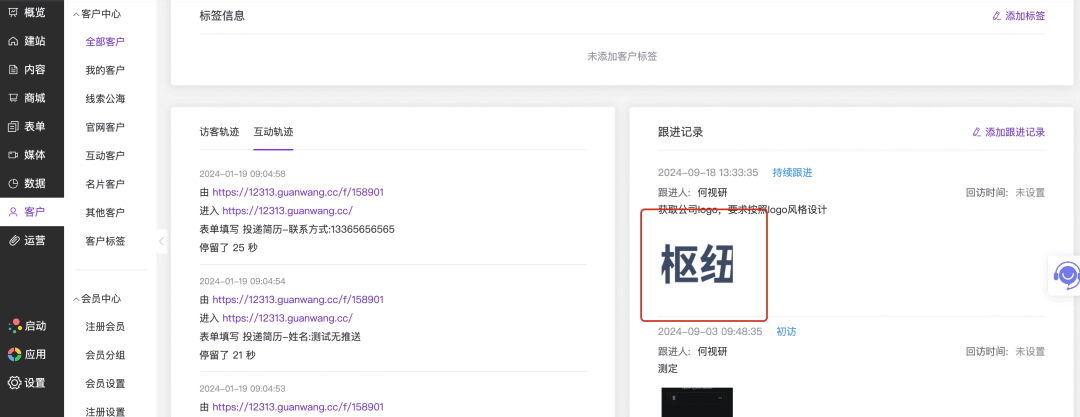
Task: Open 数据 data section
Action: (28, 183)
